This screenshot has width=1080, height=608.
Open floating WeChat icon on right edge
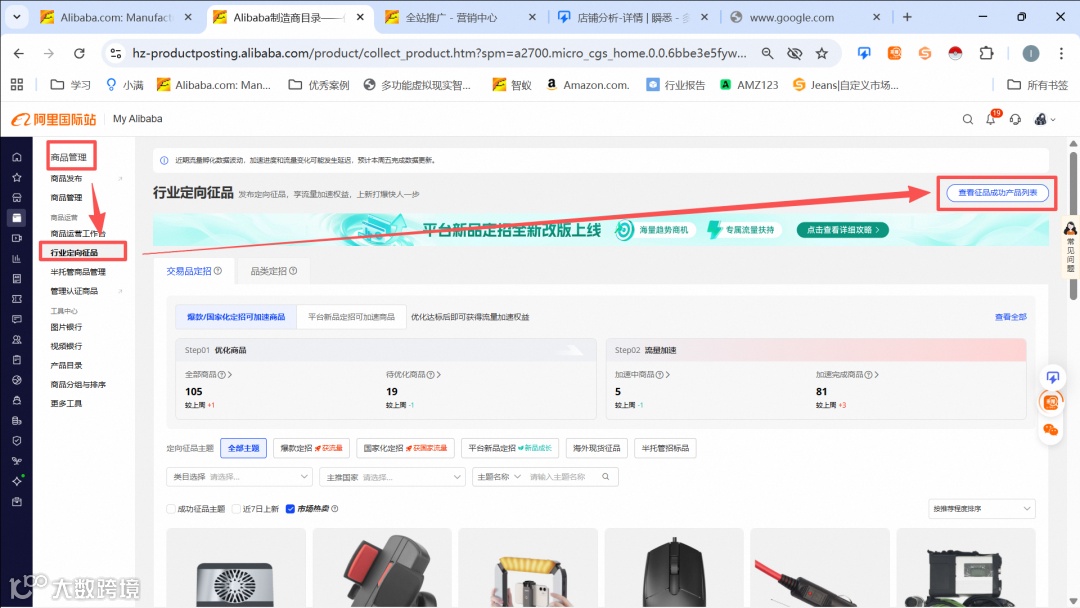(x=1050, y=430)
